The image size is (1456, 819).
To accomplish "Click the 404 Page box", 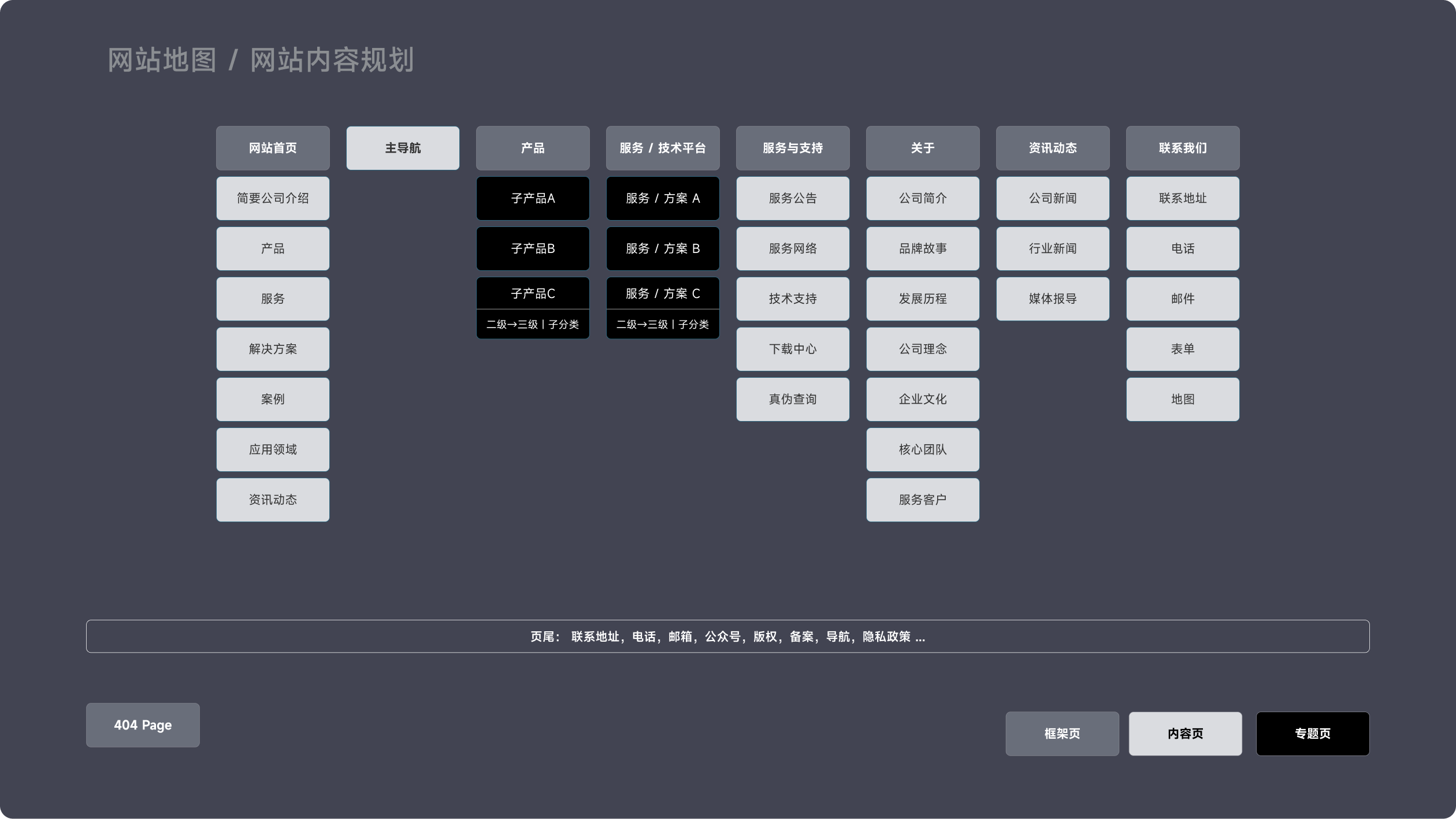I will (143, 725).
